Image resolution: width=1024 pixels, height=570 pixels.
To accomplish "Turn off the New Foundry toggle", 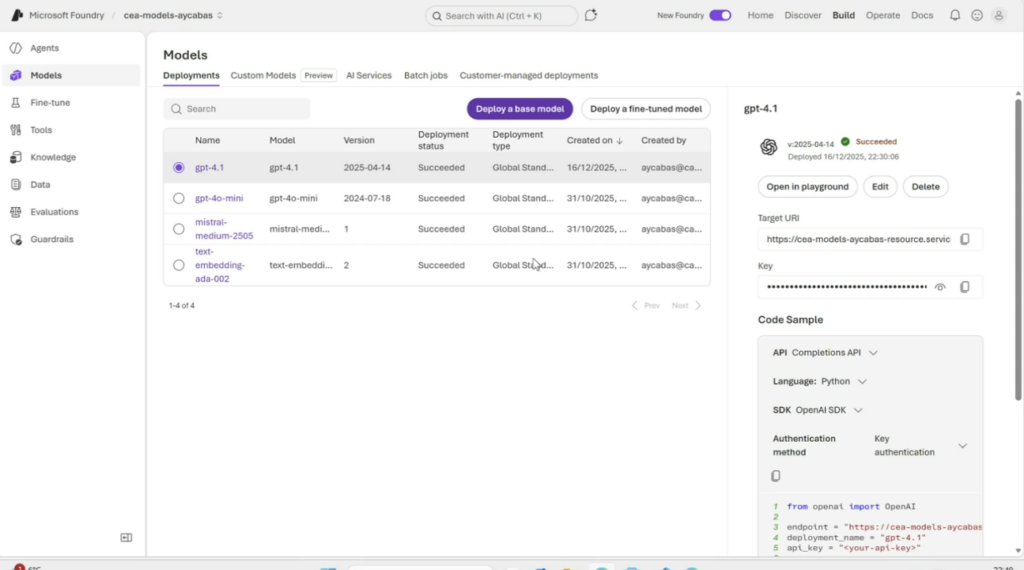I will pyautogui.click(x=720, y=16).
